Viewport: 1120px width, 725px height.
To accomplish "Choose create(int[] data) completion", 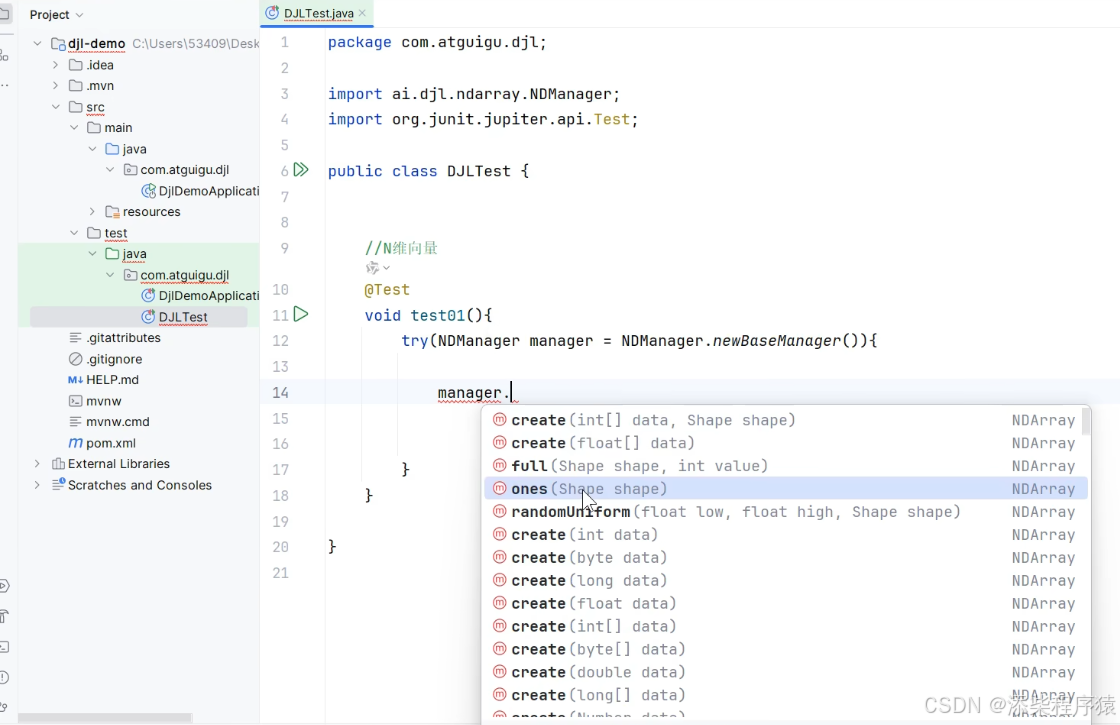I will click(x=786, y=626).
